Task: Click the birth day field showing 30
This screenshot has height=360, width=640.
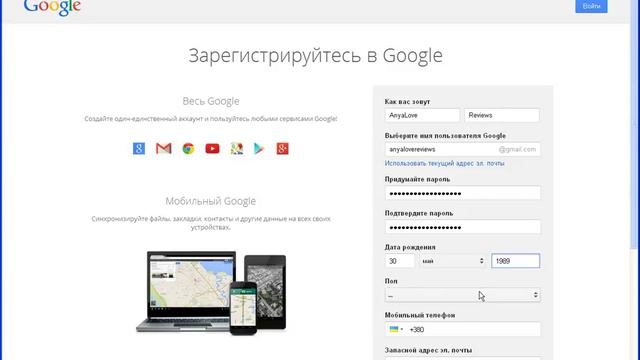Action: point(400,261)
